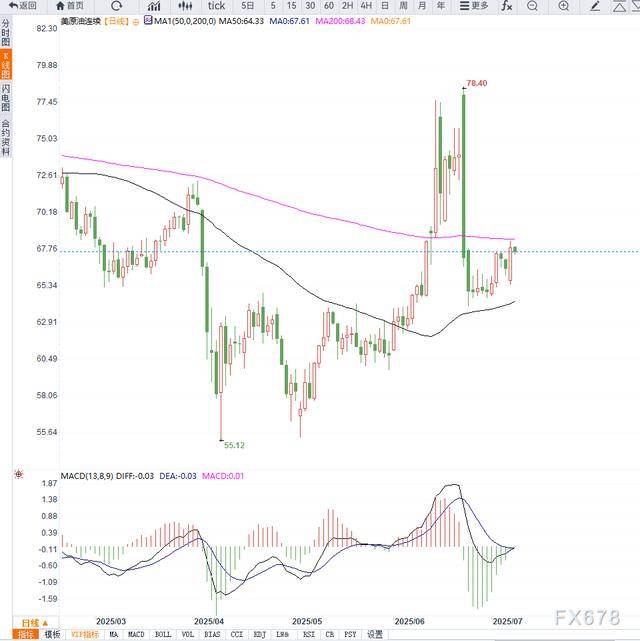Switch to the 分时图 side tab
Image resolution: width=640 pixels, height=641 pixels.
pos(6,37)
